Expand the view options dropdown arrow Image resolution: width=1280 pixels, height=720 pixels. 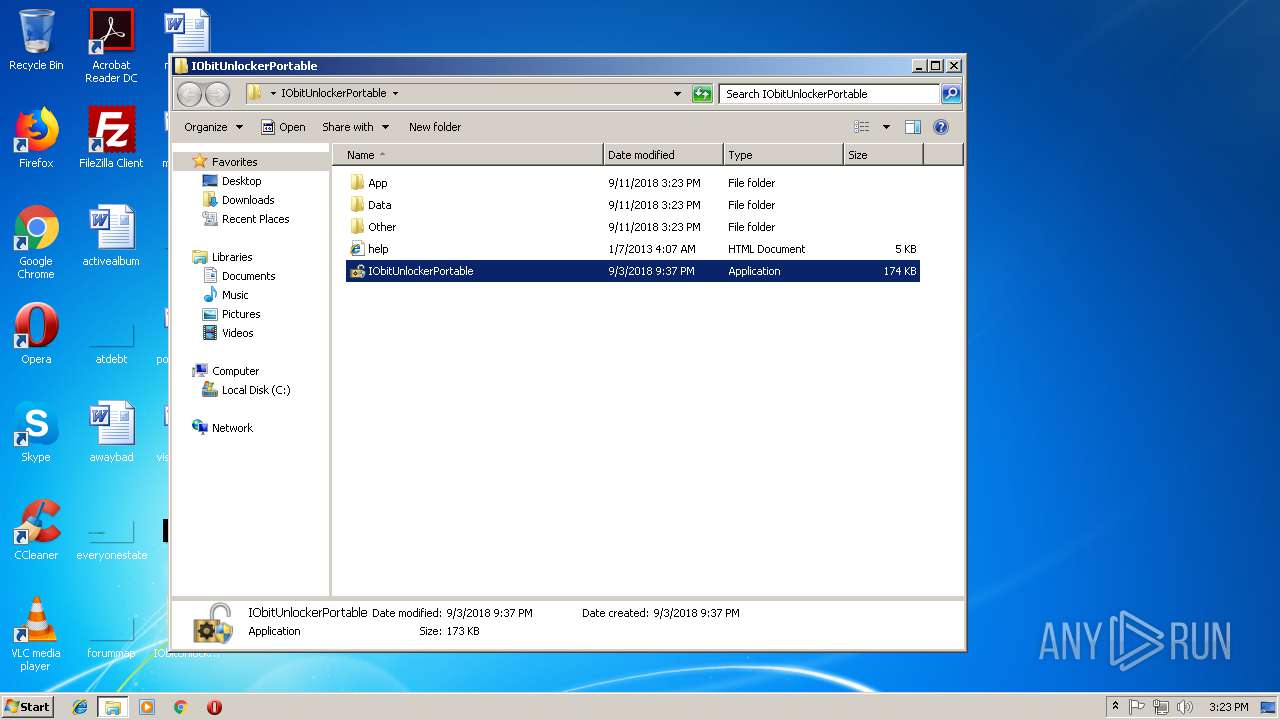pyautogui.click(x=886, y=127)
